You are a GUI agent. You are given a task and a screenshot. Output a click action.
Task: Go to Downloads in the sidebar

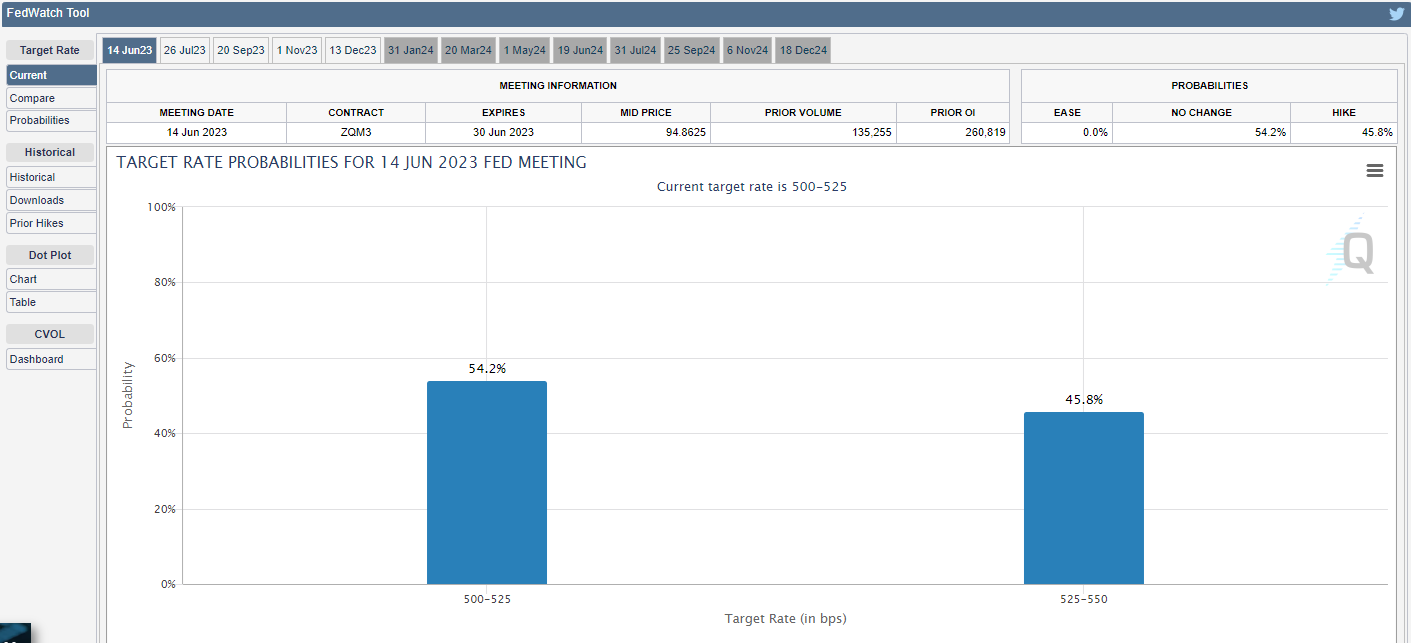(x=51, y=200)
